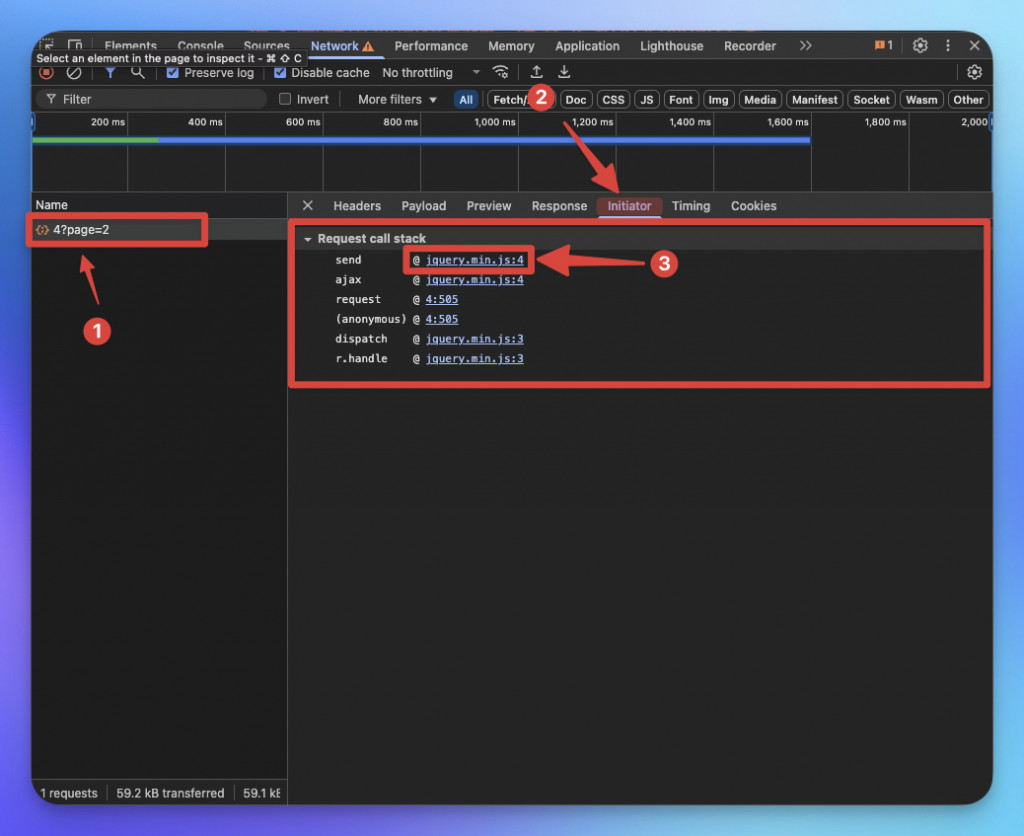Screen dimensions: 1024x836
Task: Click the blue request bar in timeline overview
Action: (483, 140)
